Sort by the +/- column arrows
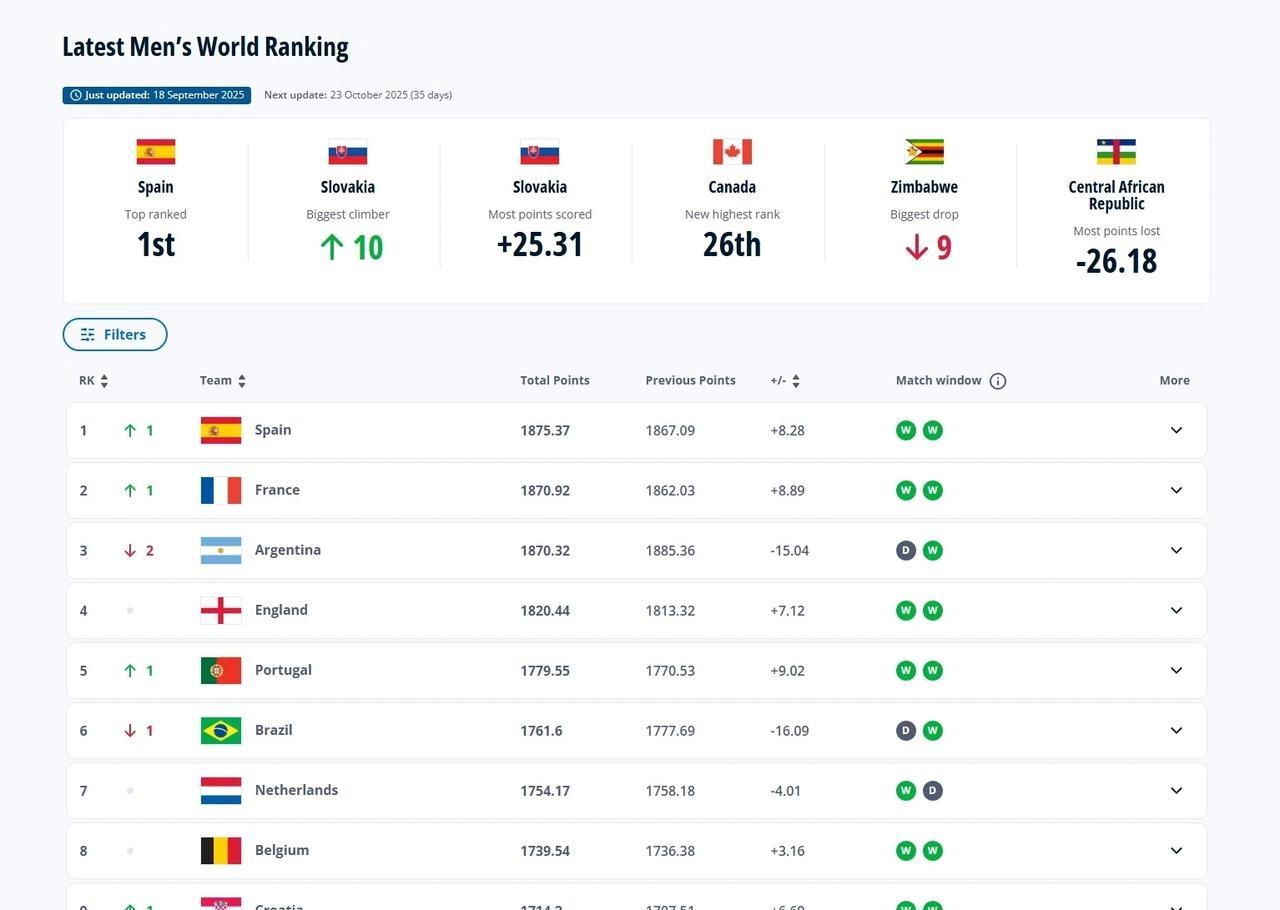This screenshot has height=910, width=1280. point(795,381)
